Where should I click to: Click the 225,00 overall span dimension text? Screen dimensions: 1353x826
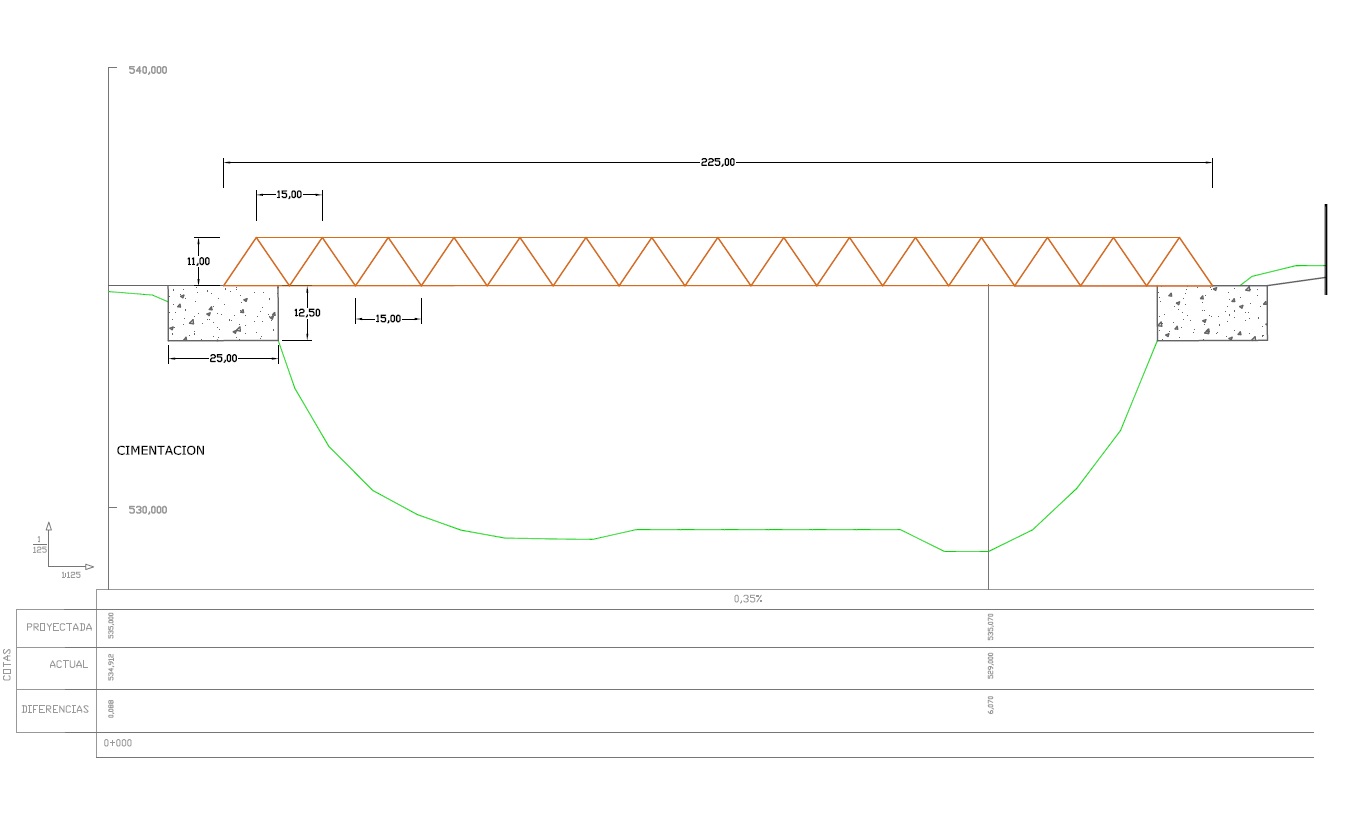717,162
